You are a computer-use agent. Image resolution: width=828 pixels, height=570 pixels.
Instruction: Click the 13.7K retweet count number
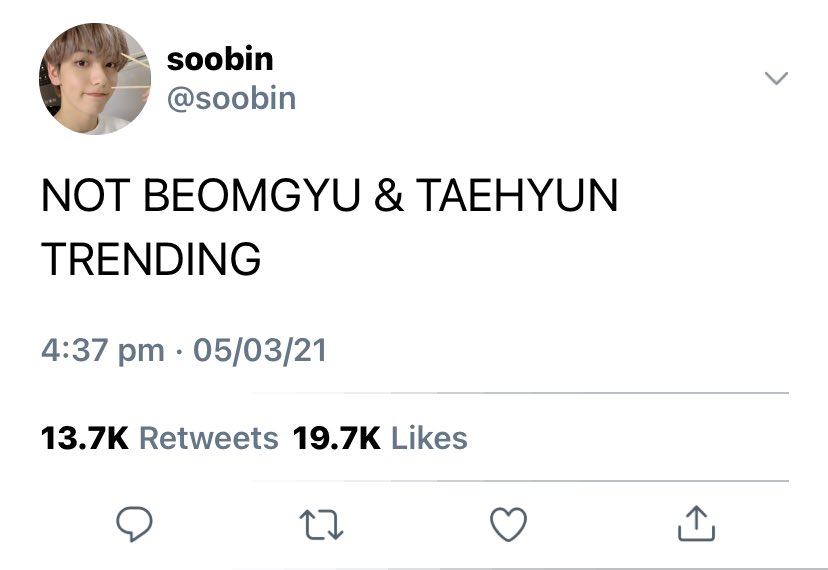coord(84,438)
